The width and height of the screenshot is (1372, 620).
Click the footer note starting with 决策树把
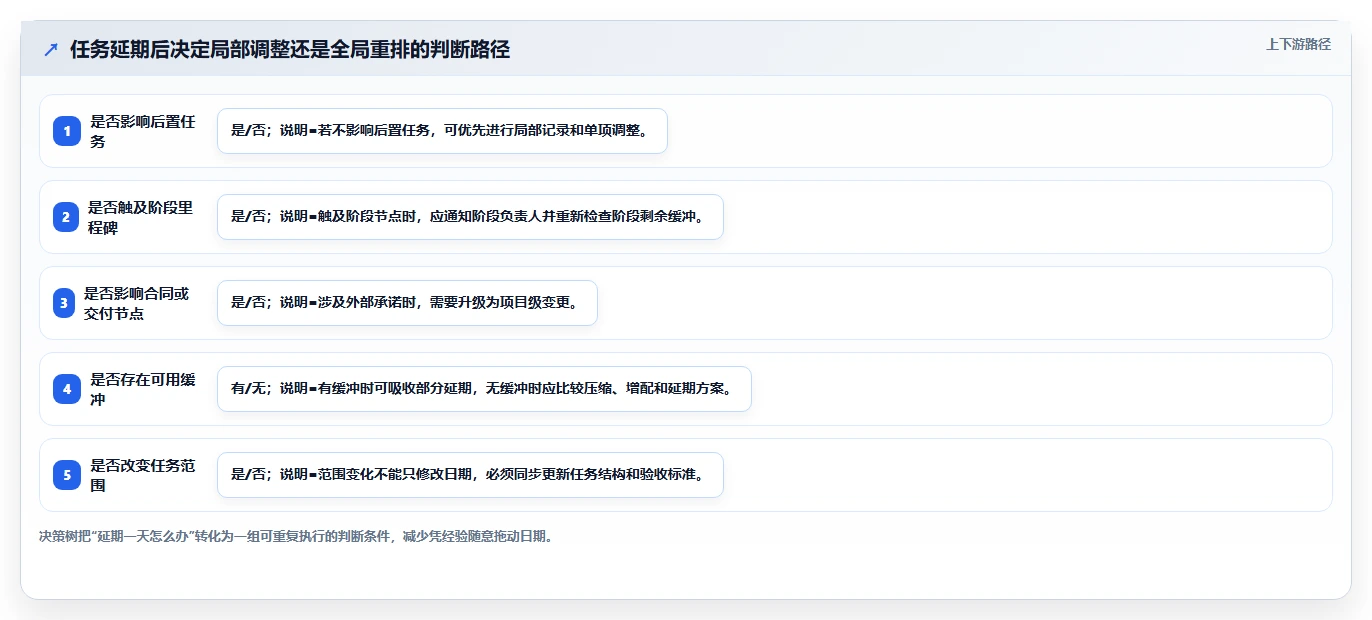tap(296, 536)
